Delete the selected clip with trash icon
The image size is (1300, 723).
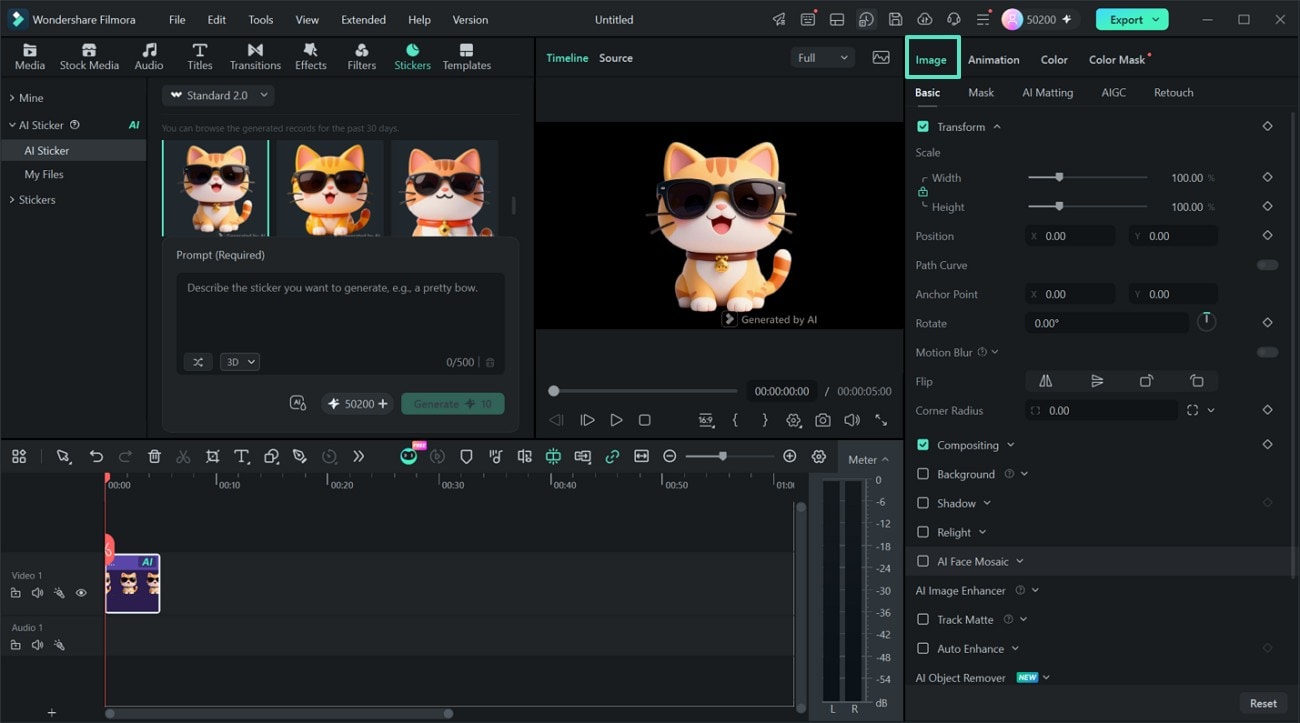[x=154, y=456]
